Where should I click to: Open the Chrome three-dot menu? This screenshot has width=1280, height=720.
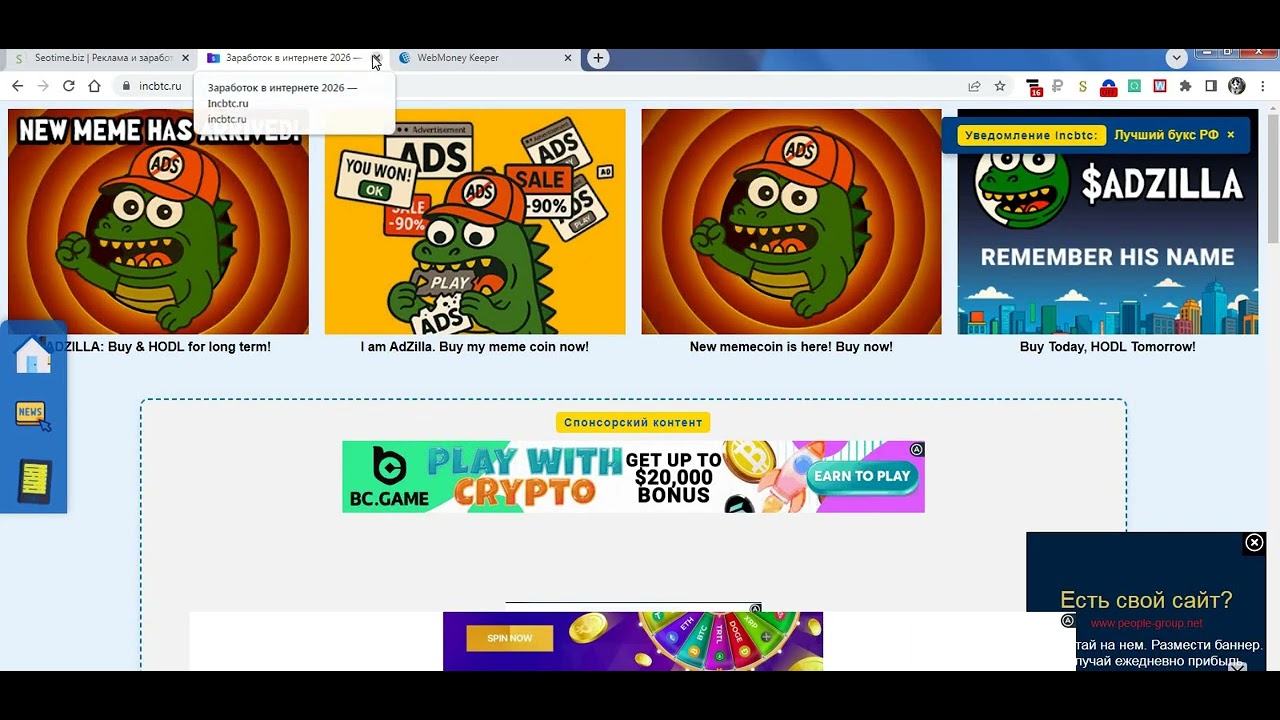(x=1263, y=86)
